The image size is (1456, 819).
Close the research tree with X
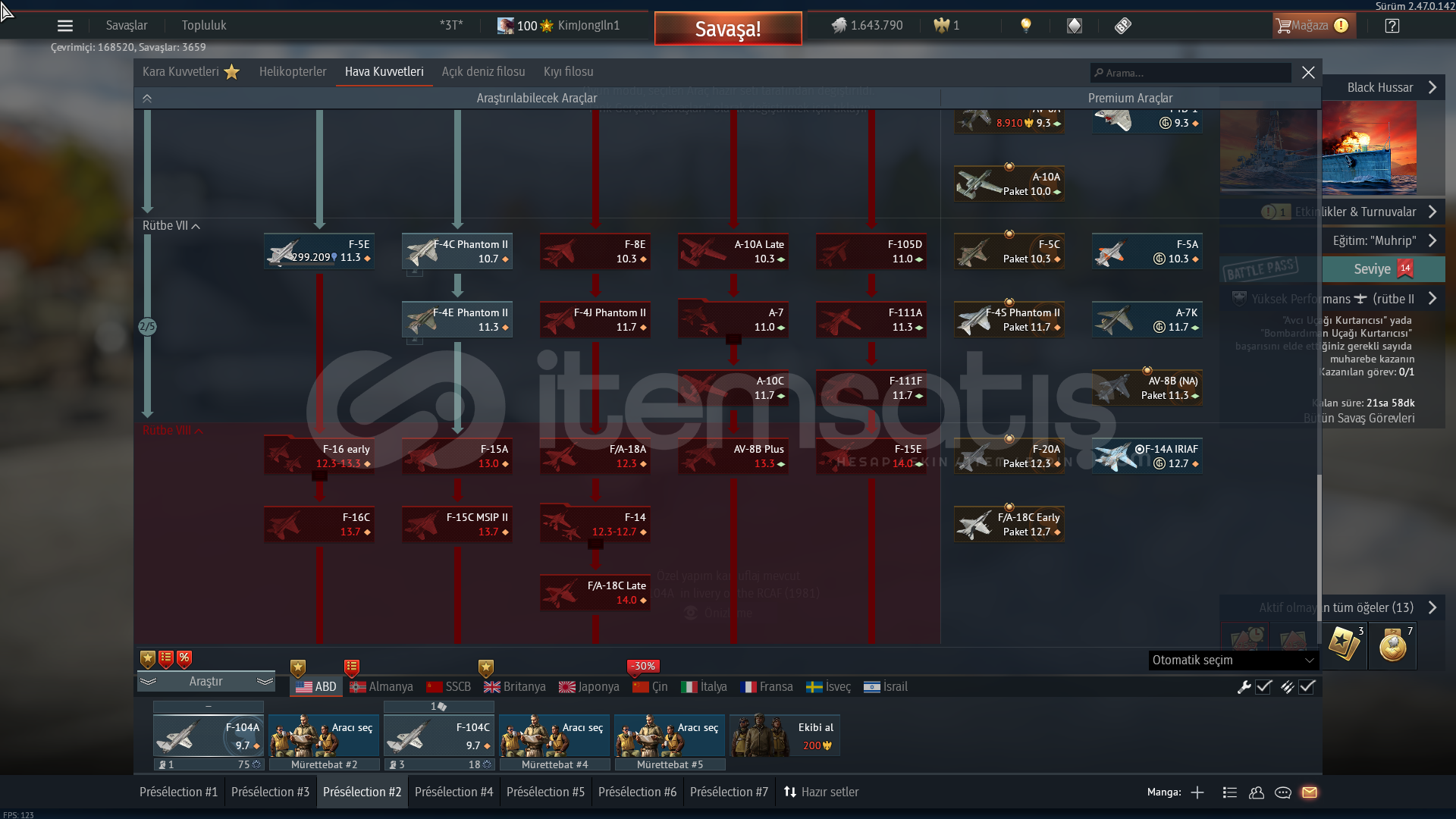click(1308, 73)
